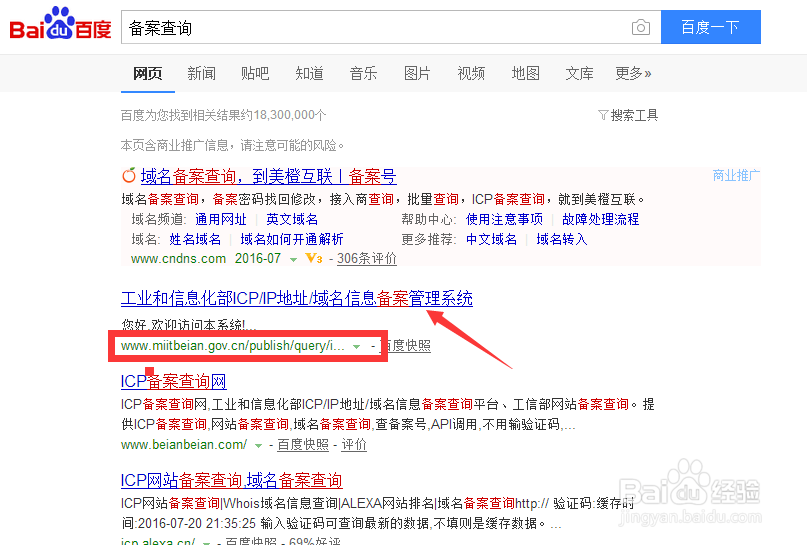The image size is (807, 545).
Task: Open the 英文域名 link
Action: pos(292,219)
